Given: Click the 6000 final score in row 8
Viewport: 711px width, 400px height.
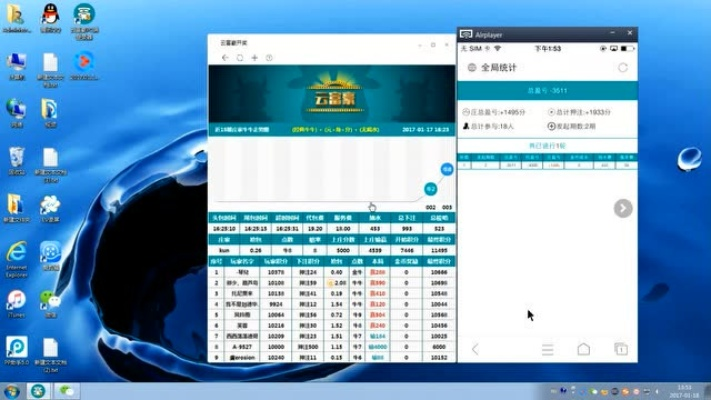Looking at the screenshot, I should click(x=439, y=347).
